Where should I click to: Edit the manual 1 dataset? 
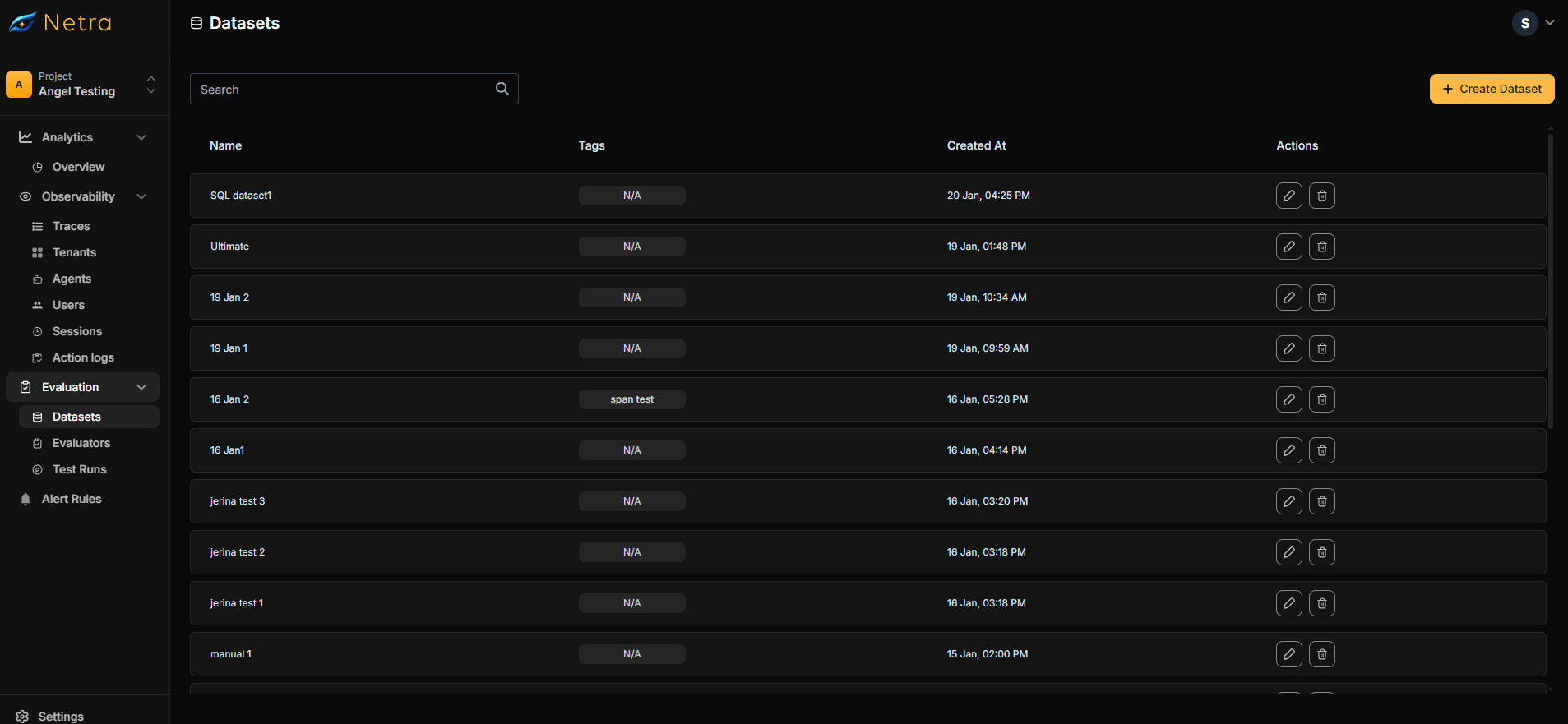coord(1288,654)
